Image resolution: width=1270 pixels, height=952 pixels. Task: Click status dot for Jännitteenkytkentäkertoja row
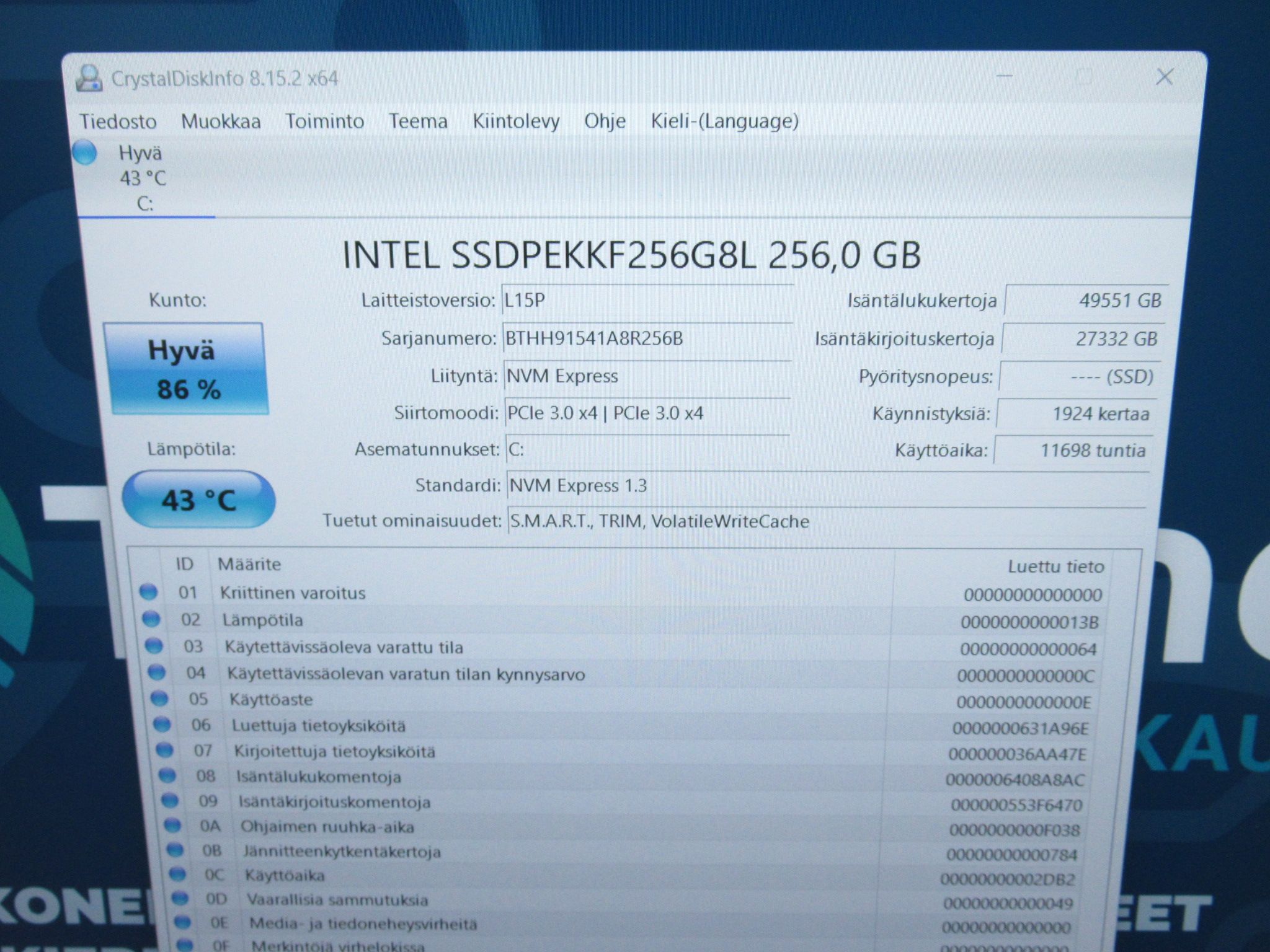175,850
